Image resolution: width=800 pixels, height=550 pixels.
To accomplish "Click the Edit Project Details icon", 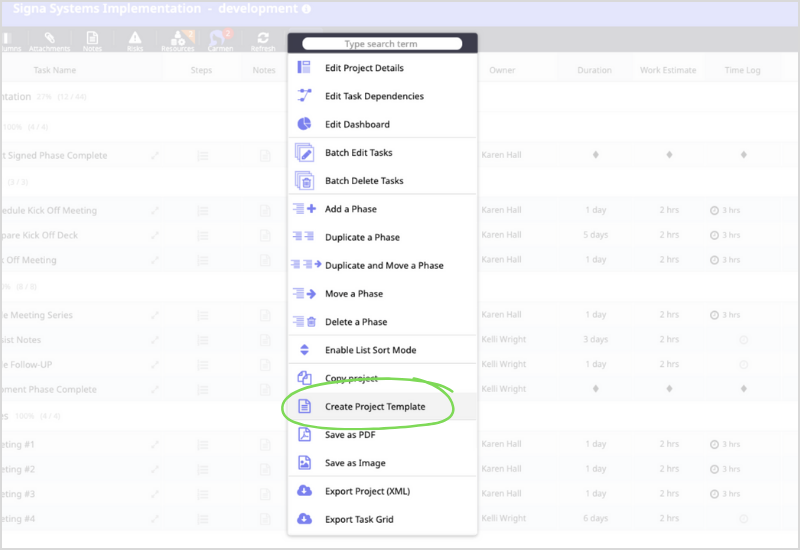I will pos(304,67).
